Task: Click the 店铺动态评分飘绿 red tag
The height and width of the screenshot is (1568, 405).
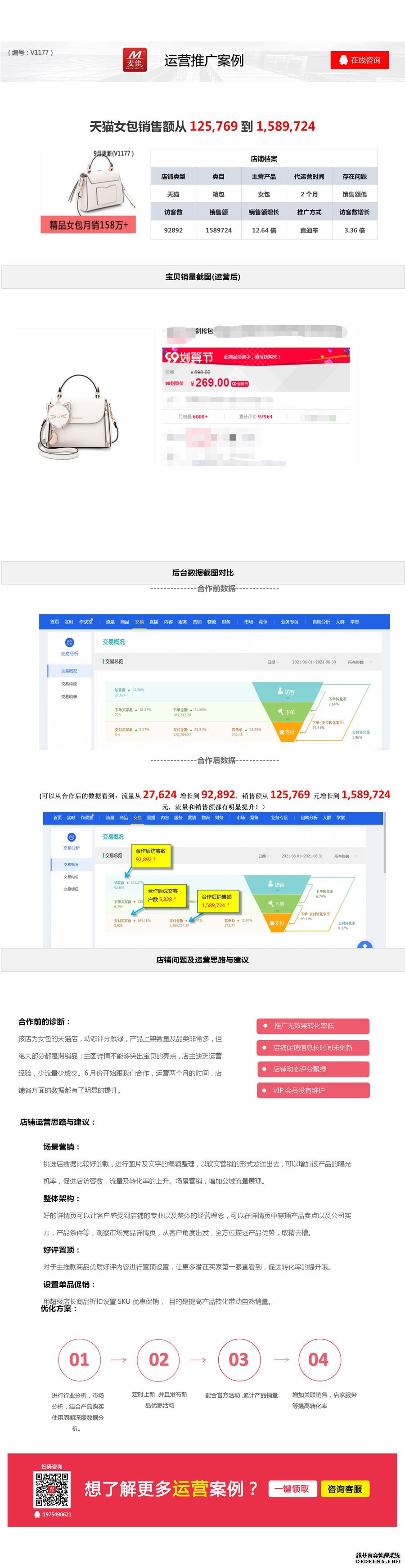Action: point(313,1069)
